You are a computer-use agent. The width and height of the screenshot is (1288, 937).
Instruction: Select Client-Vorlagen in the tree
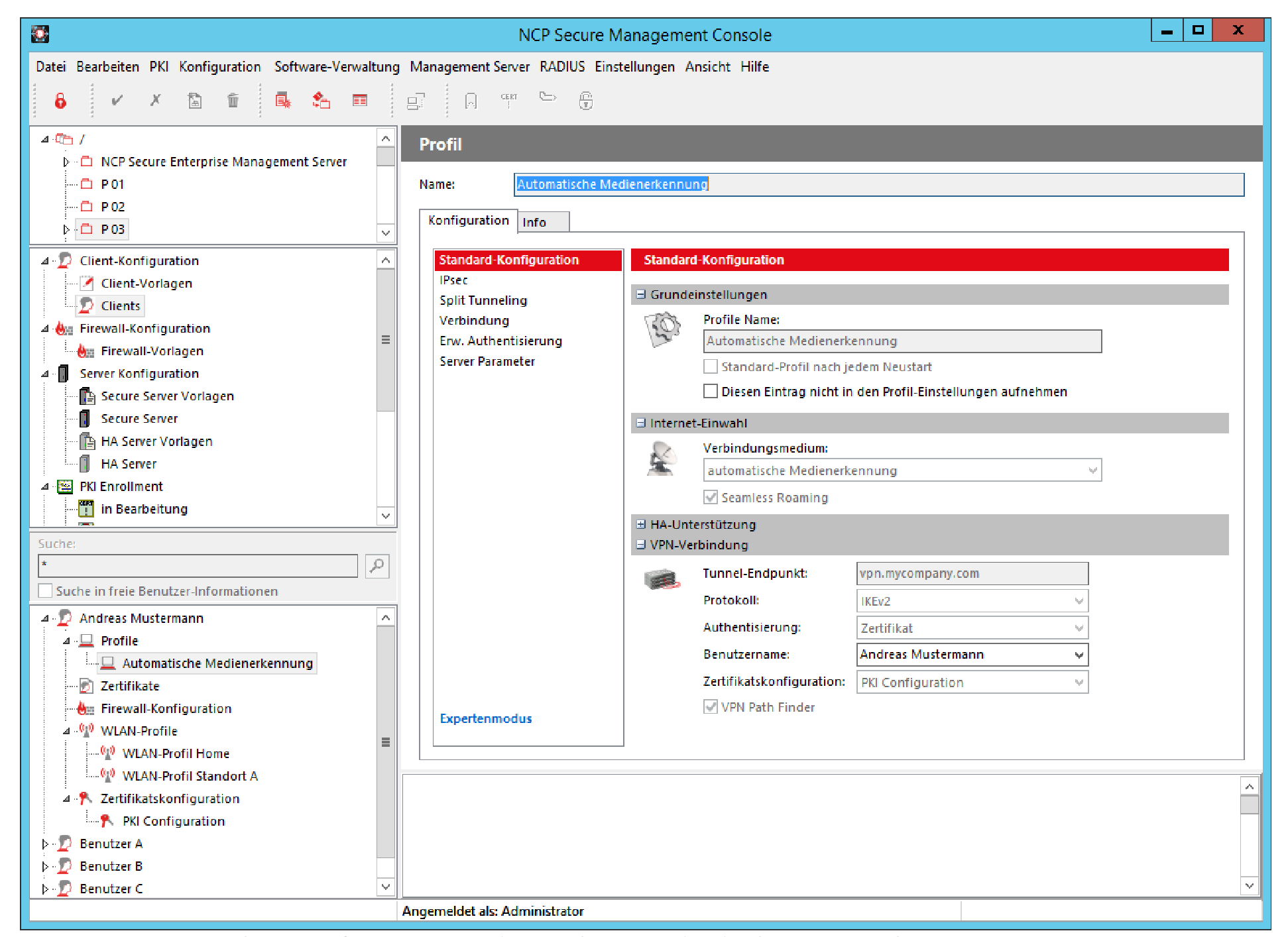[146, 284]
